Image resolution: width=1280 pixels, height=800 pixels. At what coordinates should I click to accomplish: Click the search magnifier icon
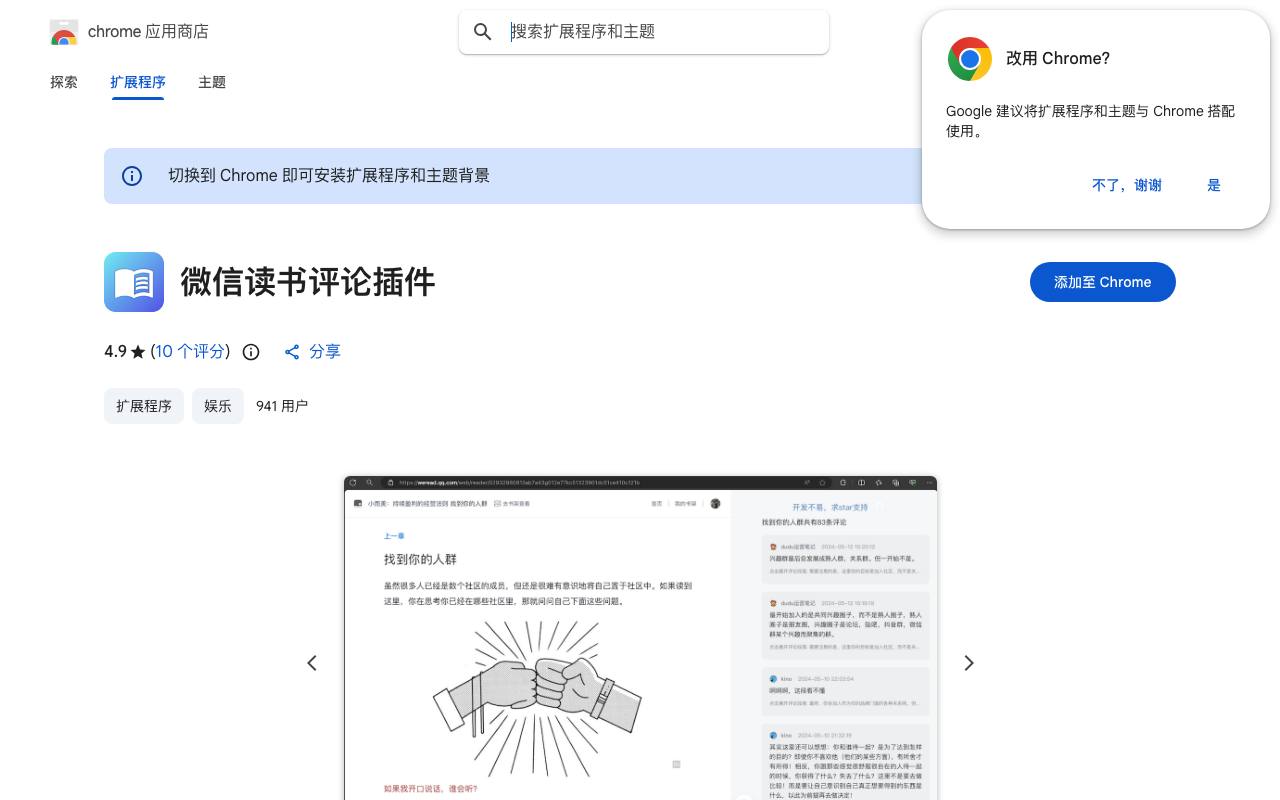(483, 32)
